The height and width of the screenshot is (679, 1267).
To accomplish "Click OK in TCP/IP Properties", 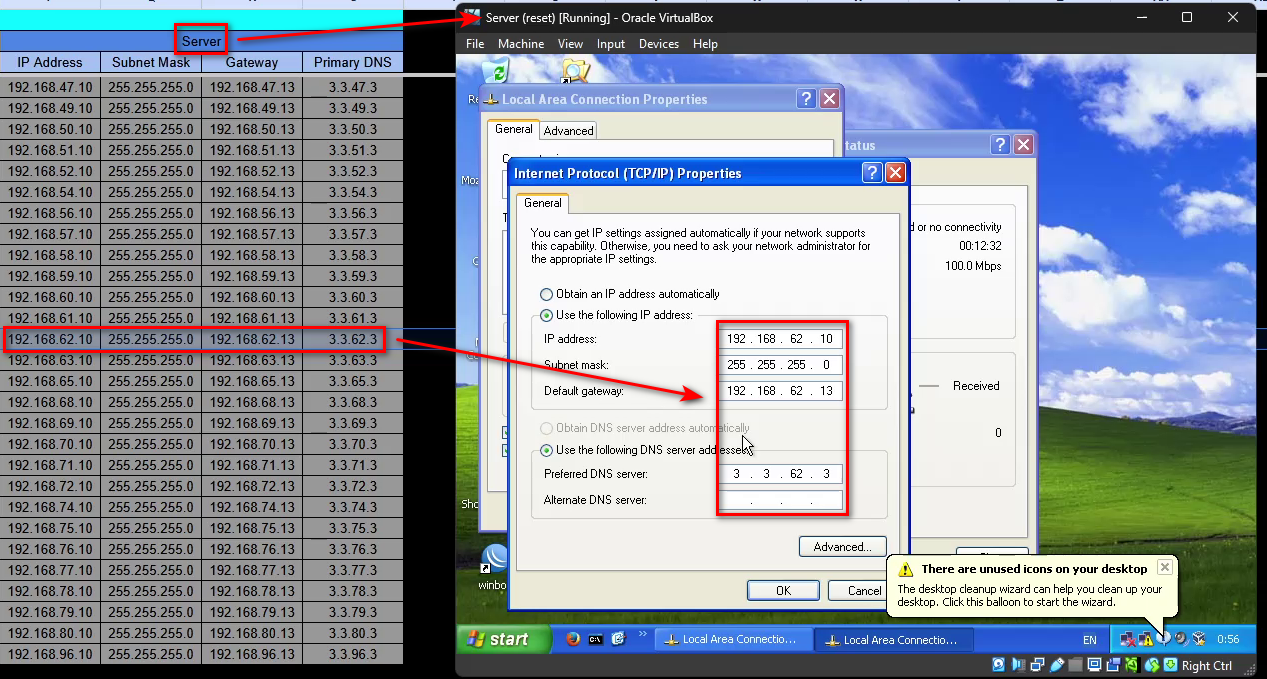I will click(x=783, y=590).
